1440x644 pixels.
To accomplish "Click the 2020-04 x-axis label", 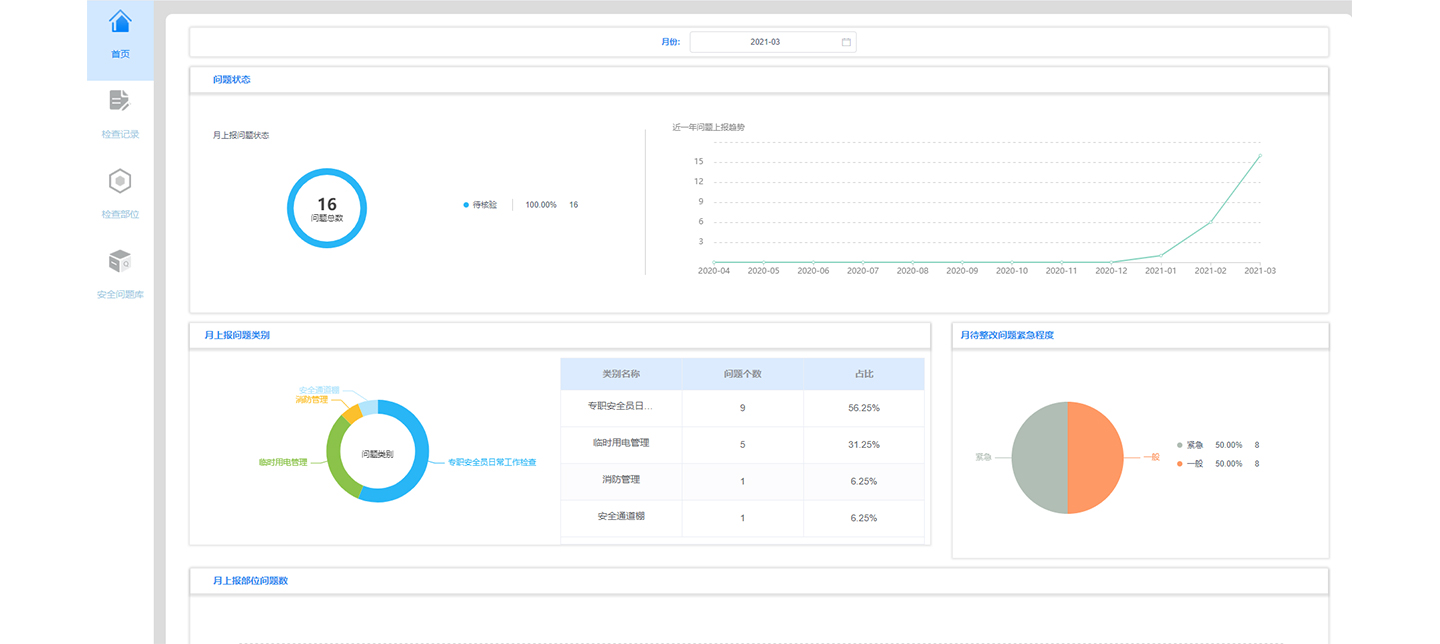I will [x=714, y=271].
